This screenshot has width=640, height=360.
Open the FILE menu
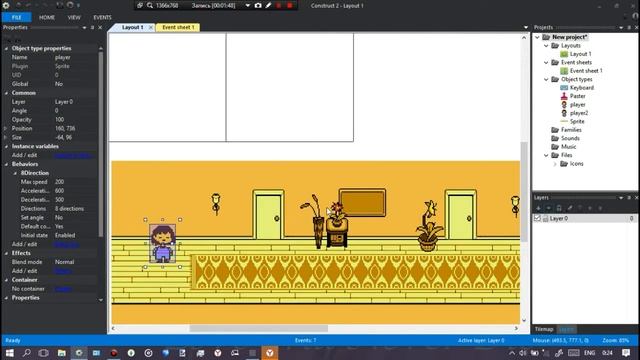[16, 18]
